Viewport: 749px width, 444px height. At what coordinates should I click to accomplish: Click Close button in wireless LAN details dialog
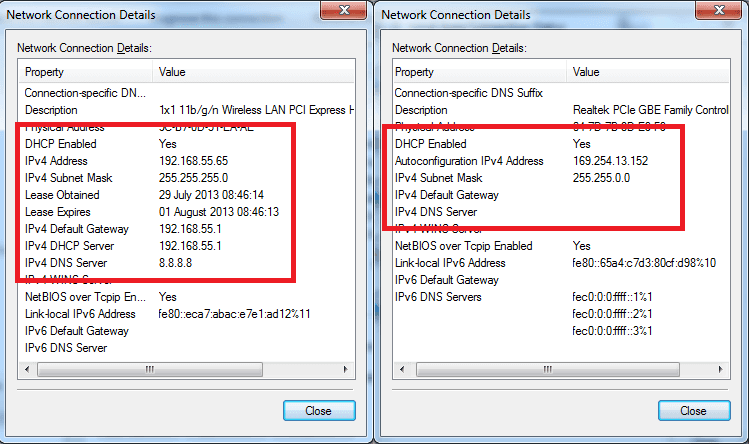tap(319, 411)
